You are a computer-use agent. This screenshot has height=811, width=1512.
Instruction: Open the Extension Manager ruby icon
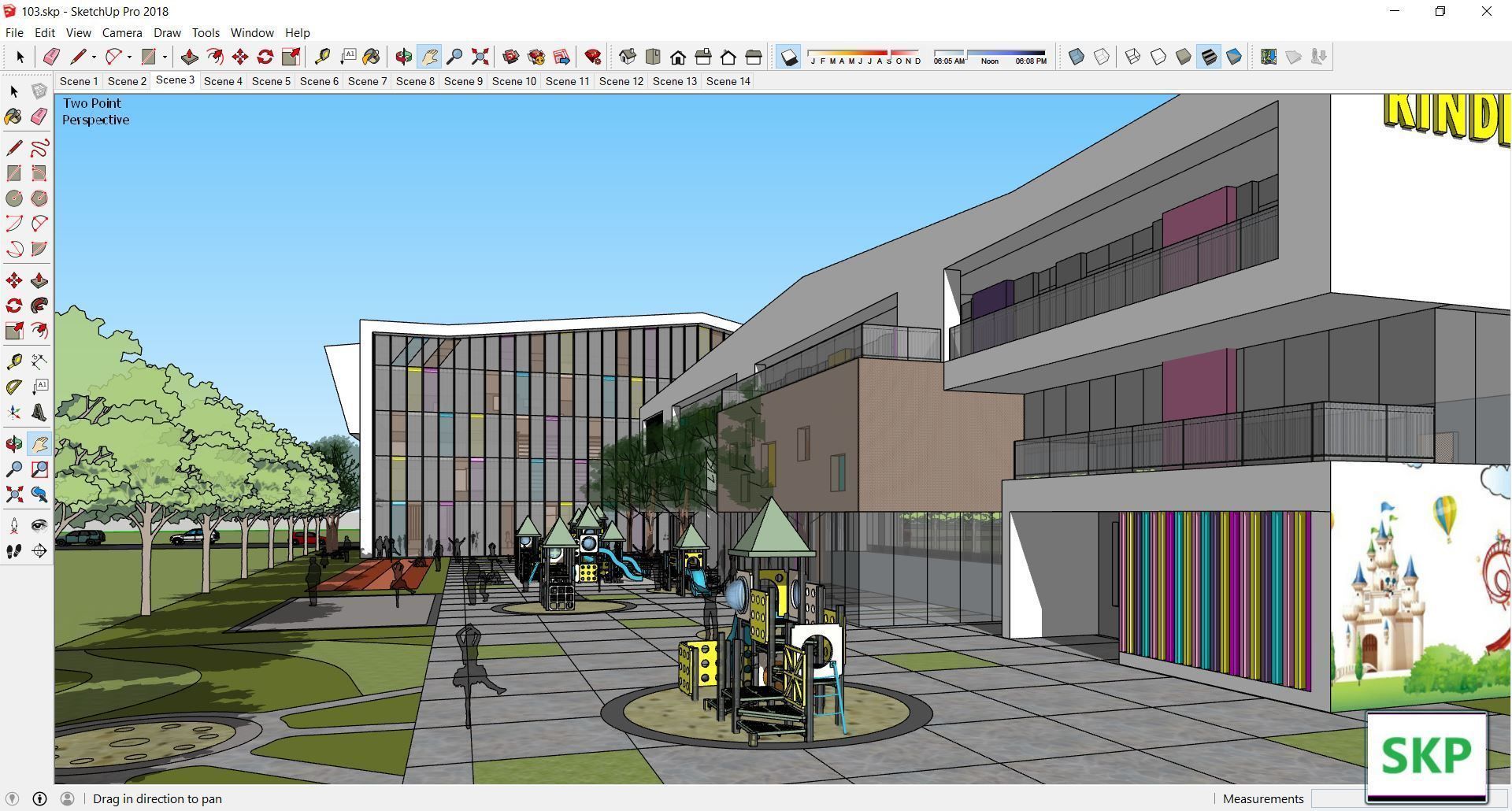coord(593,57)
